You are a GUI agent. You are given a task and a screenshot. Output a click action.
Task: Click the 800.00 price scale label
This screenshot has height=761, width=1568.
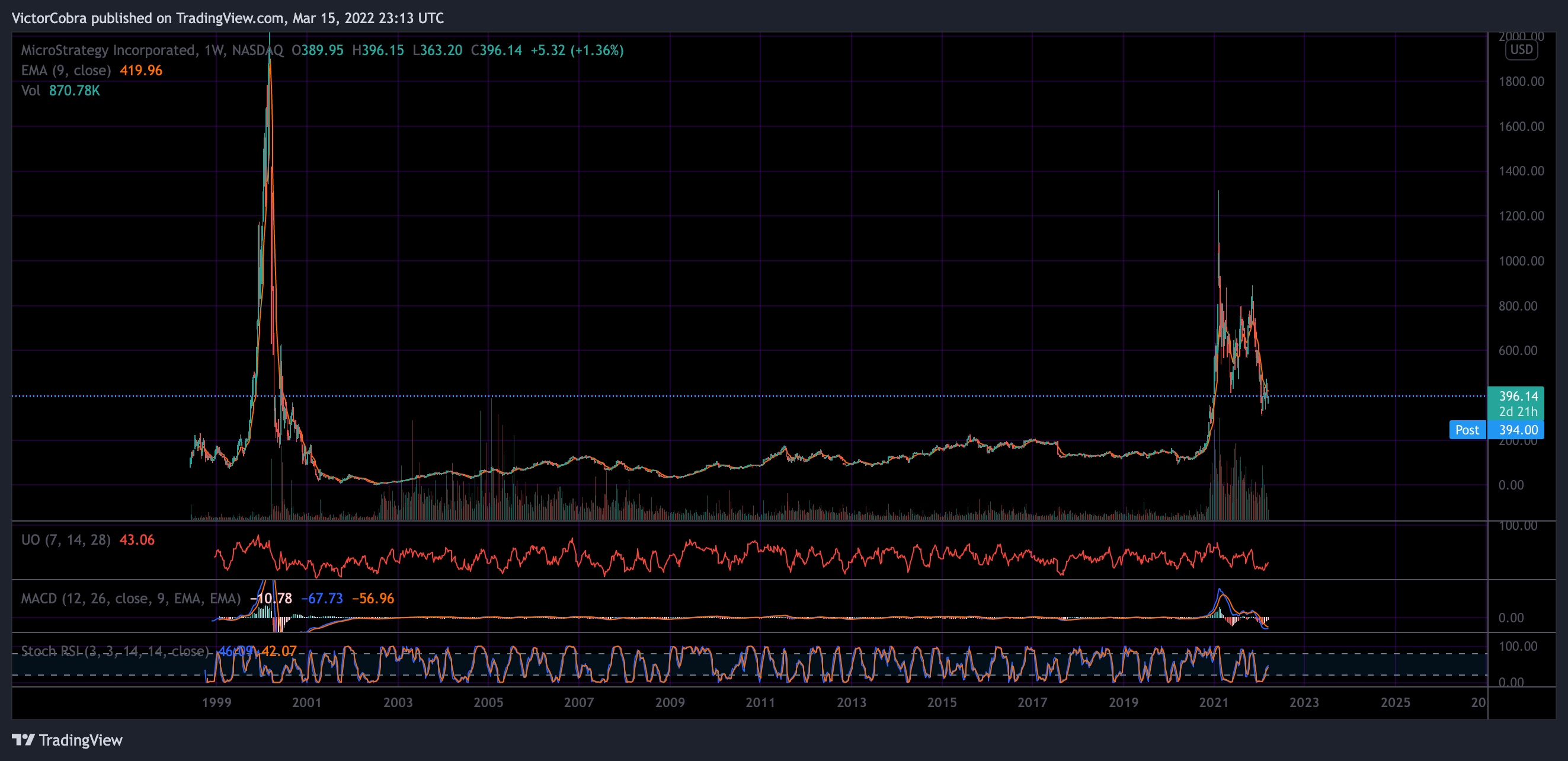point(1518,306)
